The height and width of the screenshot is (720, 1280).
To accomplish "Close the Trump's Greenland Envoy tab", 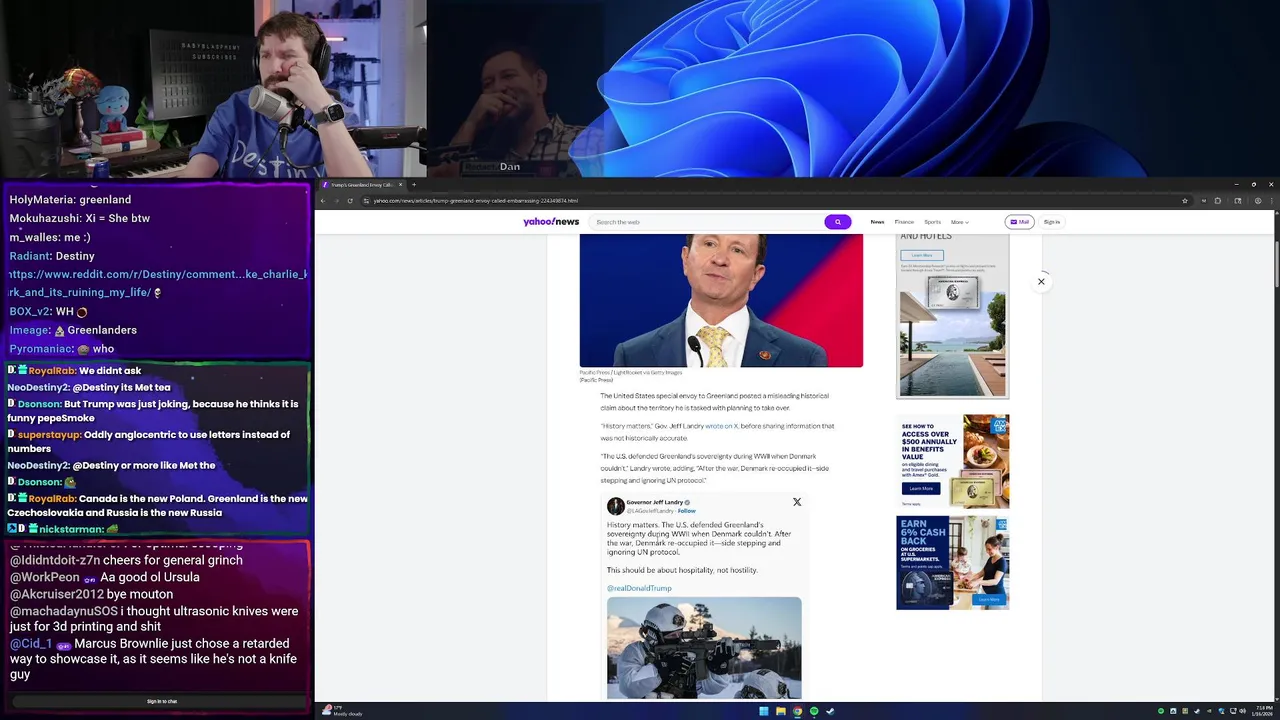I will (x=400, y=185).
